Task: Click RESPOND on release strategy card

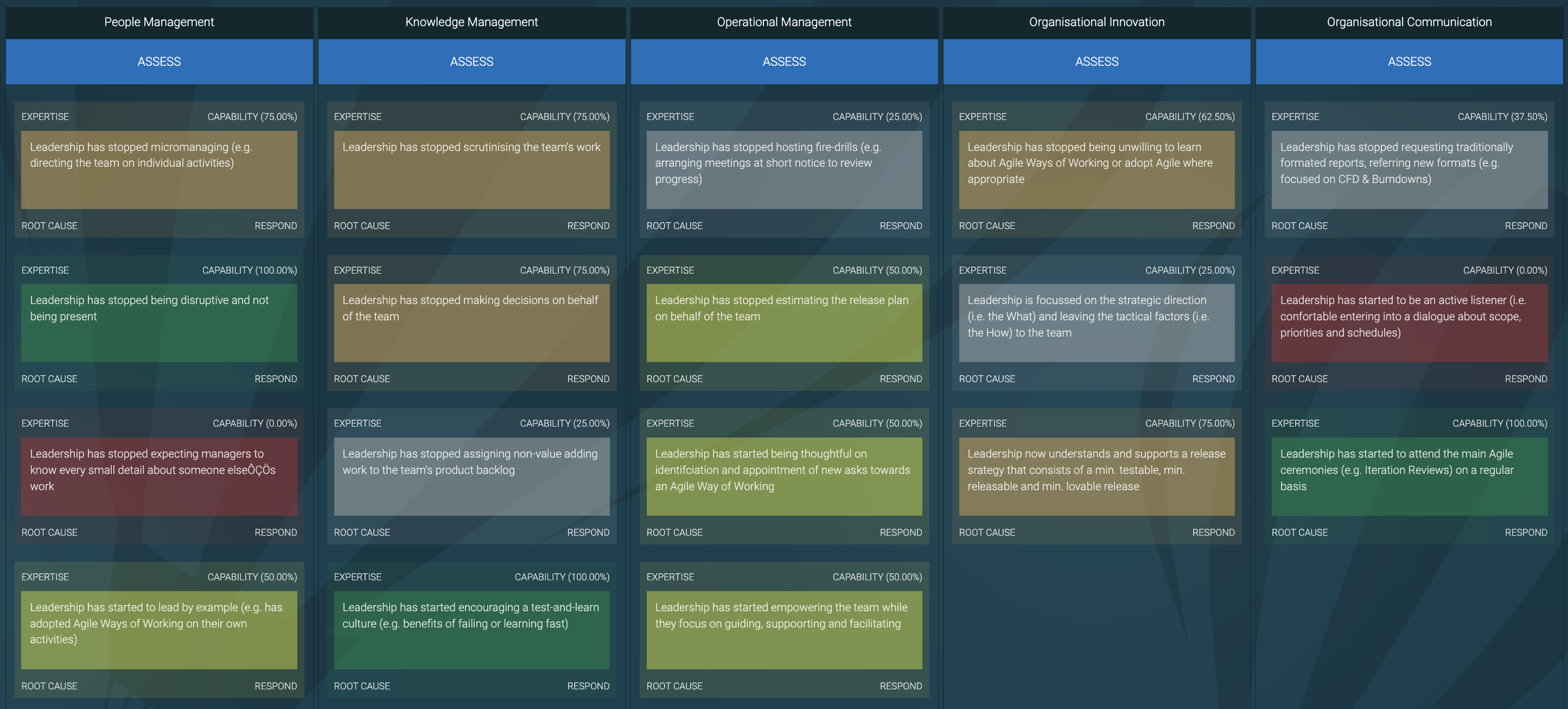Action: (x=1213, y=533)
